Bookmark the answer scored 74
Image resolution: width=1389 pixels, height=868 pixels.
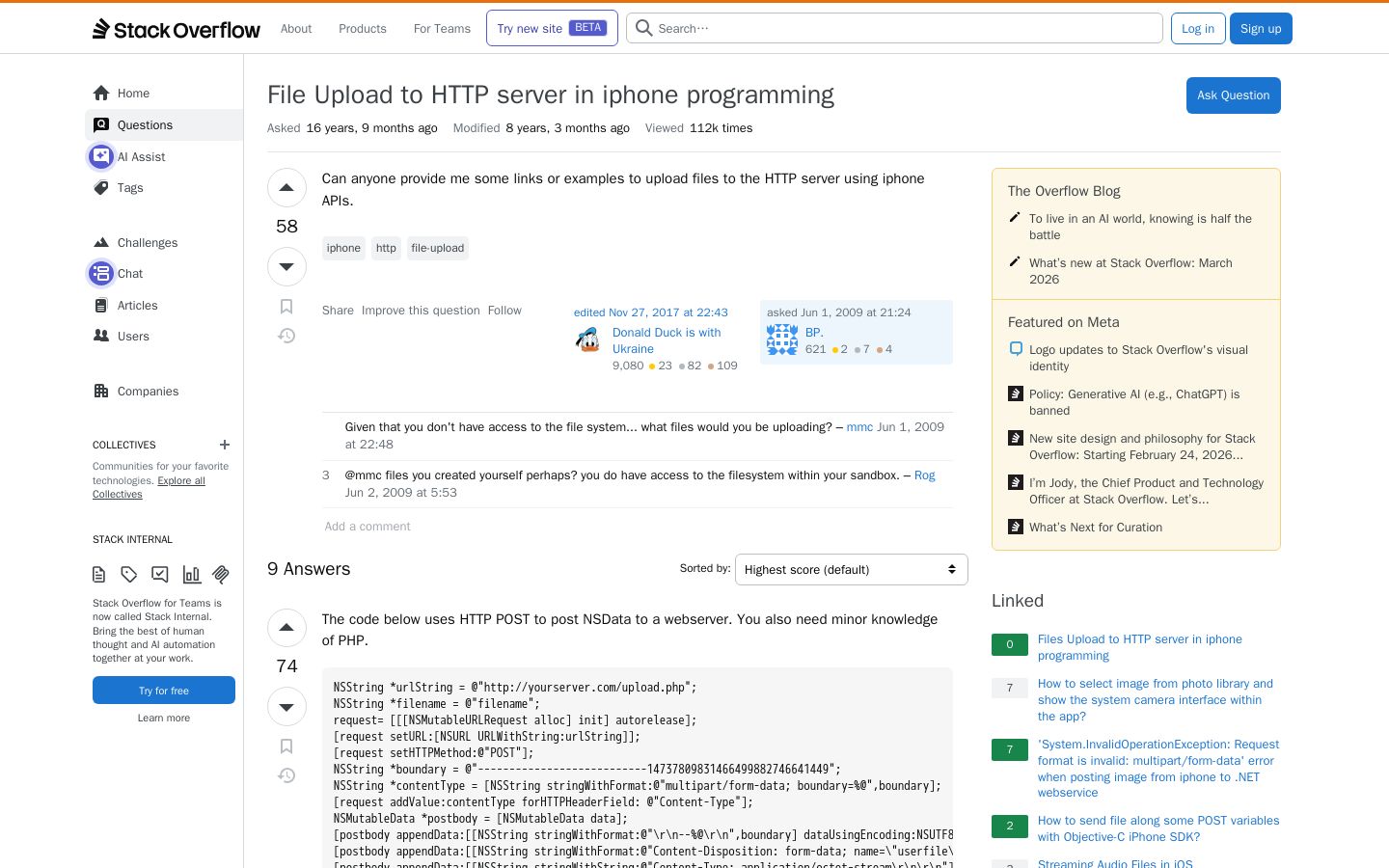click(286, 746)
